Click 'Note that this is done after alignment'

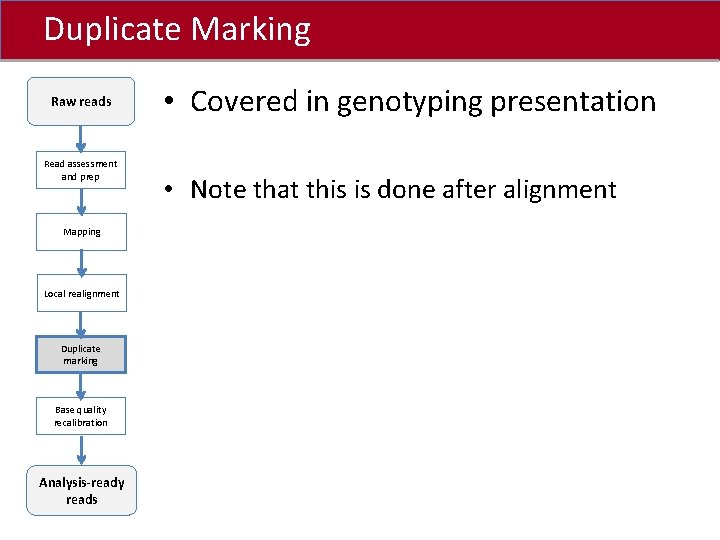[403, 190]
